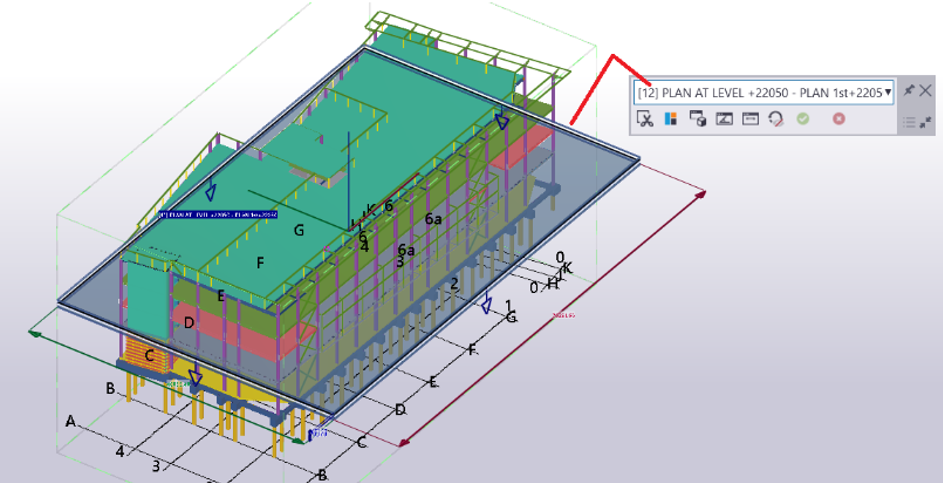Click the window with 3D cube icon

[698, 118]
